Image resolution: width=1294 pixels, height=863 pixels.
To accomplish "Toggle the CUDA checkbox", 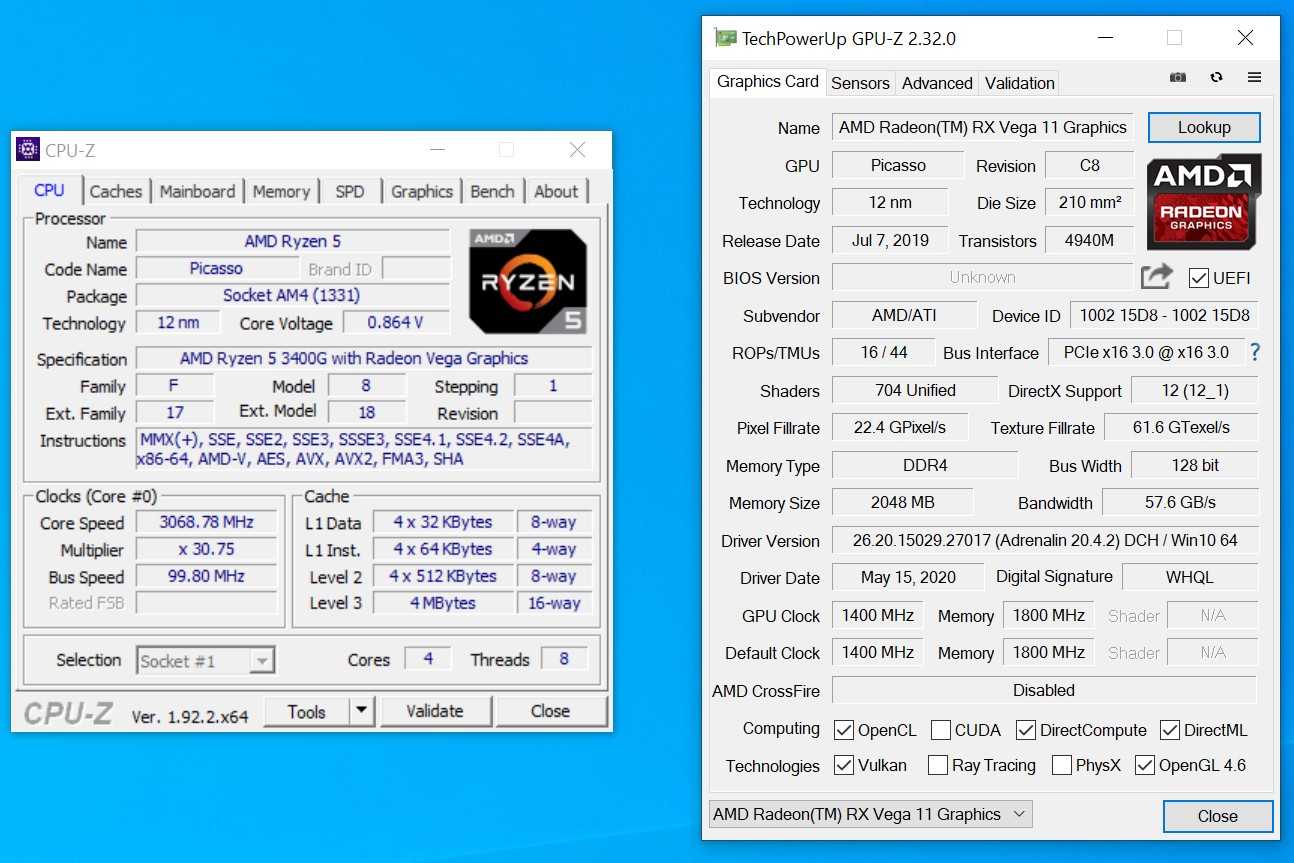I will 940,730.
